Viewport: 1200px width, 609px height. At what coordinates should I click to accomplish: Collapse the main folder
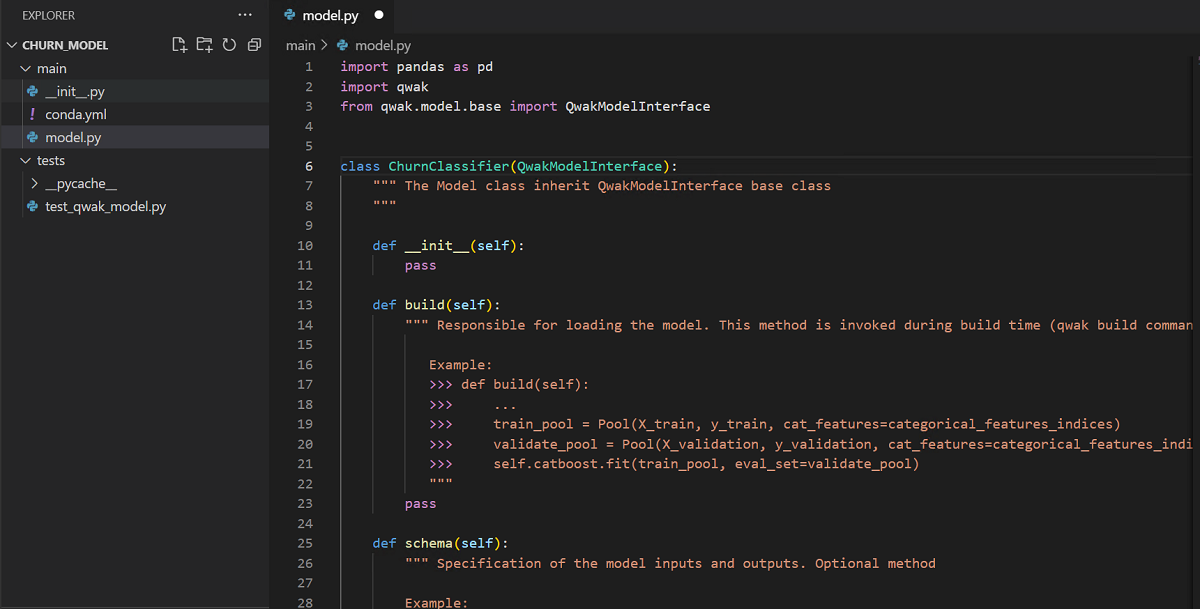click(x=26, y=68)
